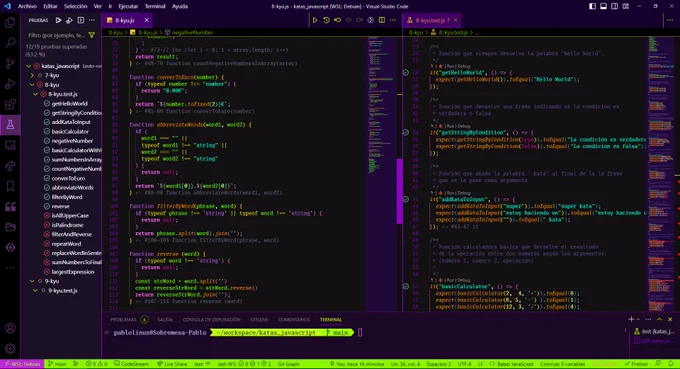Switch to Consola de depuración tab
680x369 pixels.
coord(211,320)
